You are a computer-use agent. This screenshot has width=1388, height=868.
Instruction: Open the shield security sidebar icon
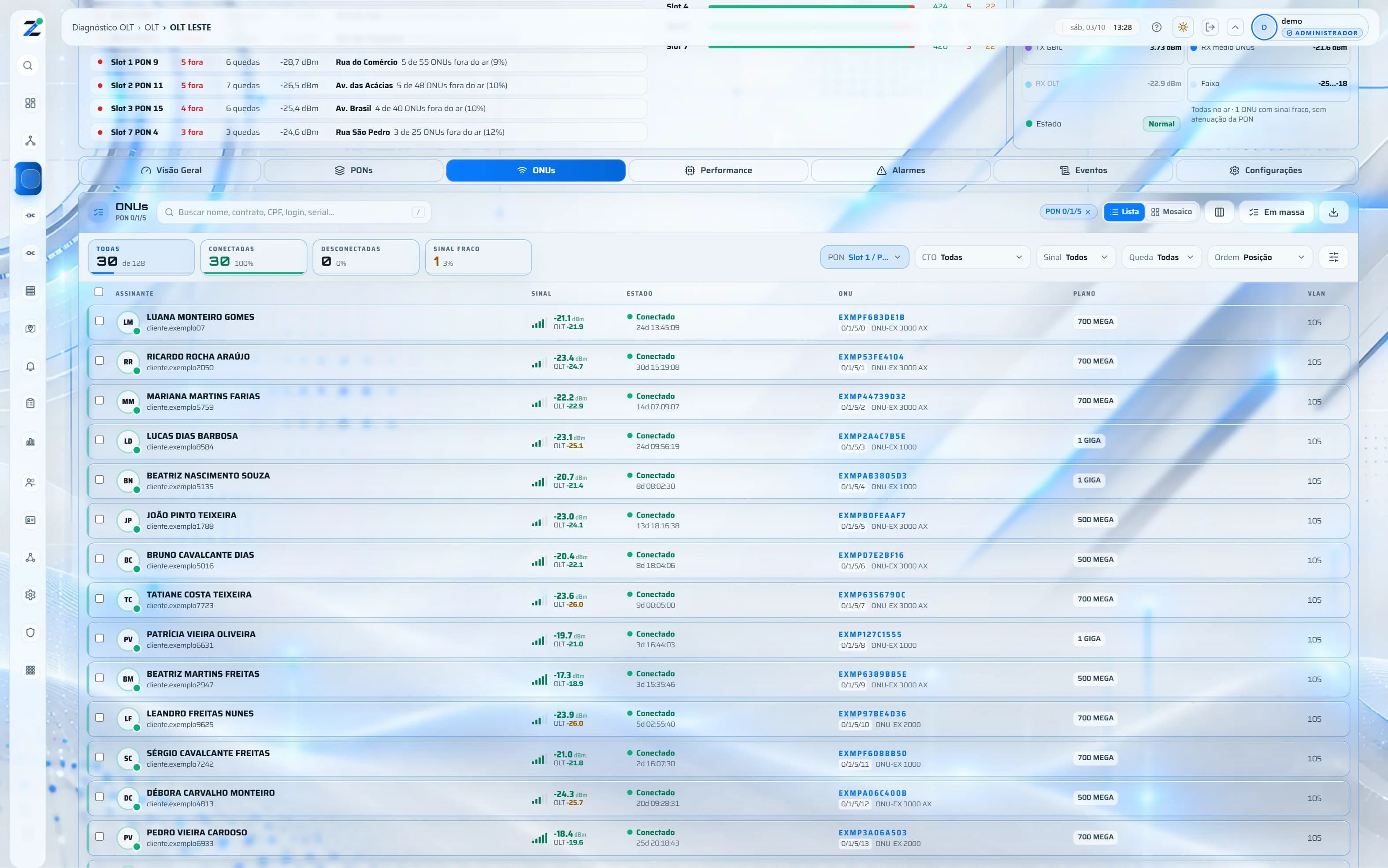click(30, 633)
